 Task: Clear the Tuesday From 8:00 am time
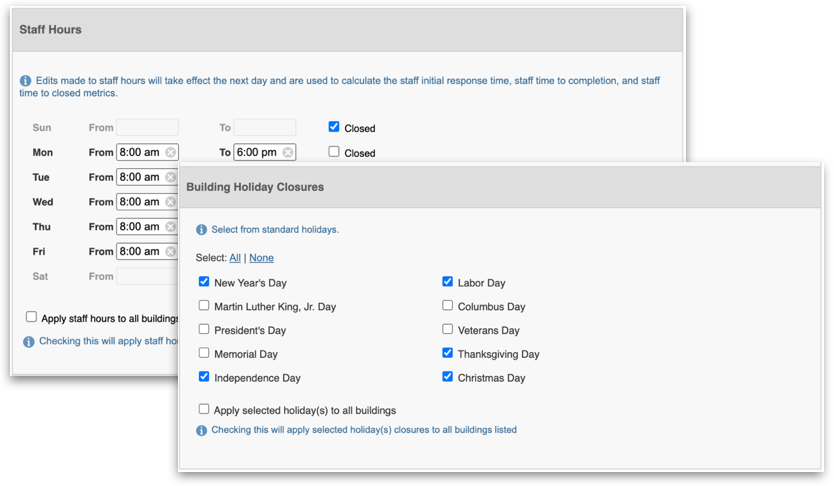[x=170, y=177]
